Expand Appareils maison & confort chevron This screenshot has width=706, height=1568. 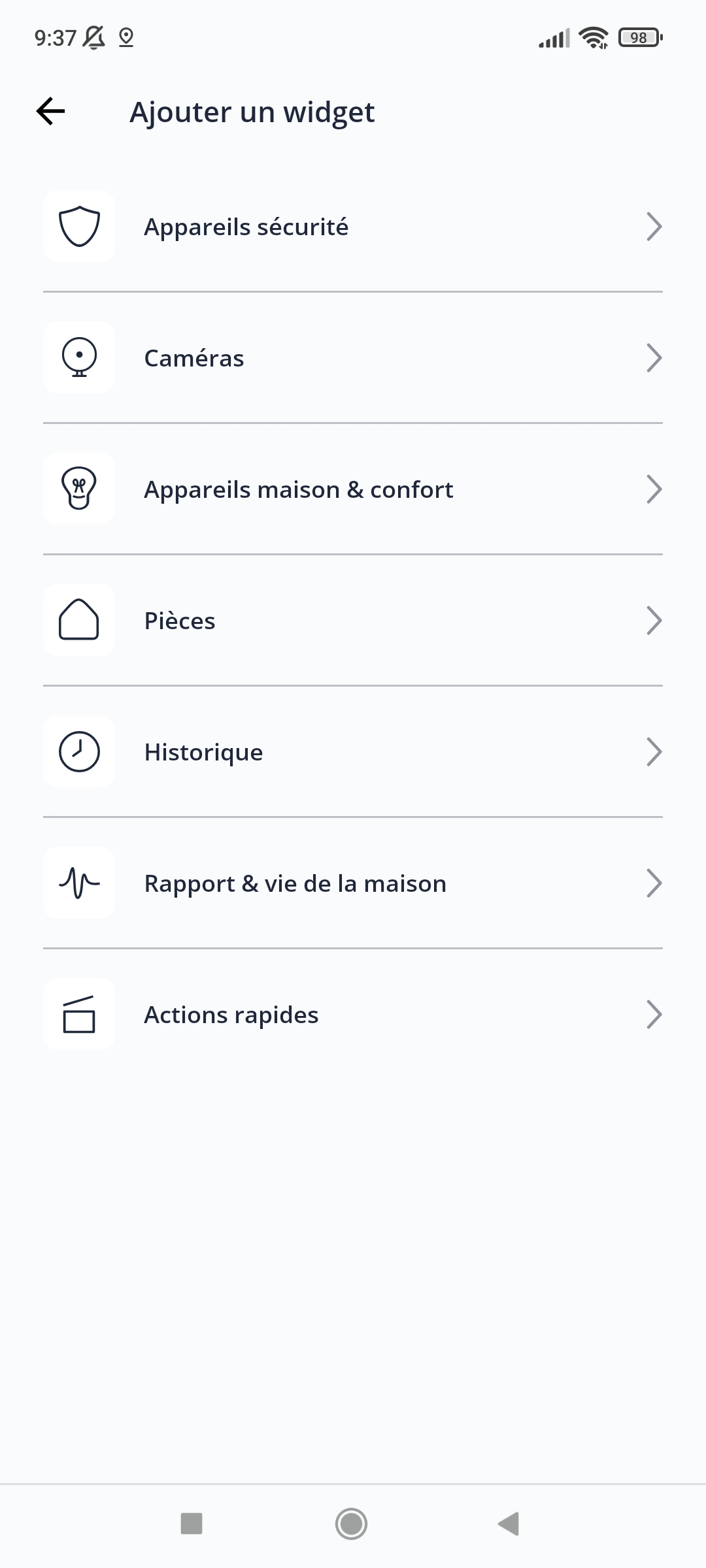coord(654,489)
